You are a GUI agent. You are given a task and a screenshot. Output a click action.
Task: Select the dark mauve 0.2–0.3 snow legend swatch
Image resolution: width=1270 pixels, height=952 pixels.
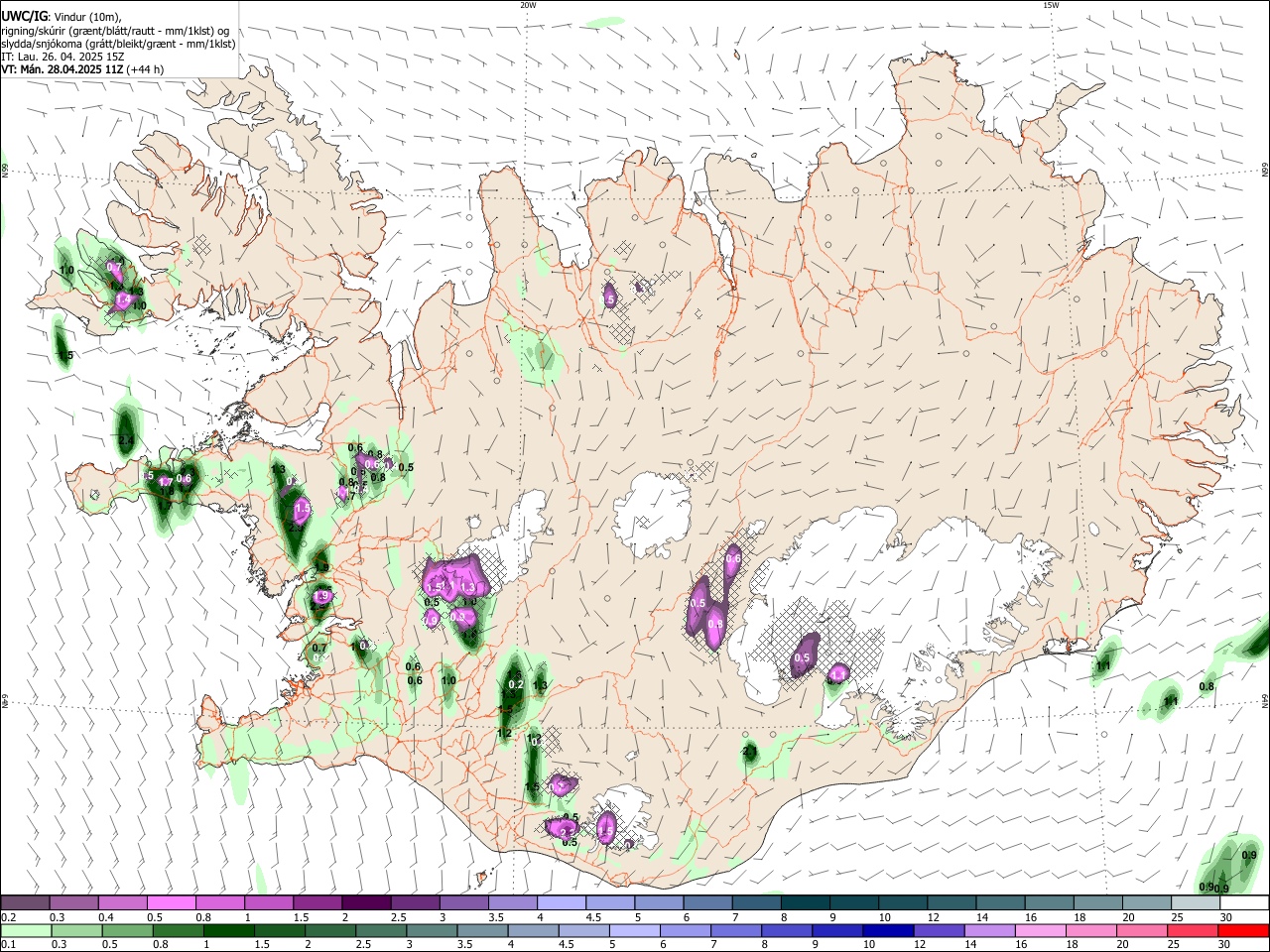25,903
